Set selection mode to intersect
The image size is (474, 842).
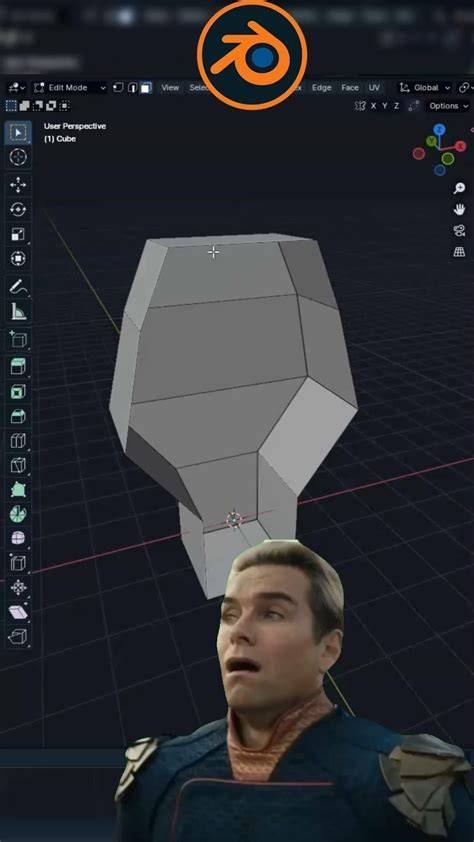pos(64,106)
